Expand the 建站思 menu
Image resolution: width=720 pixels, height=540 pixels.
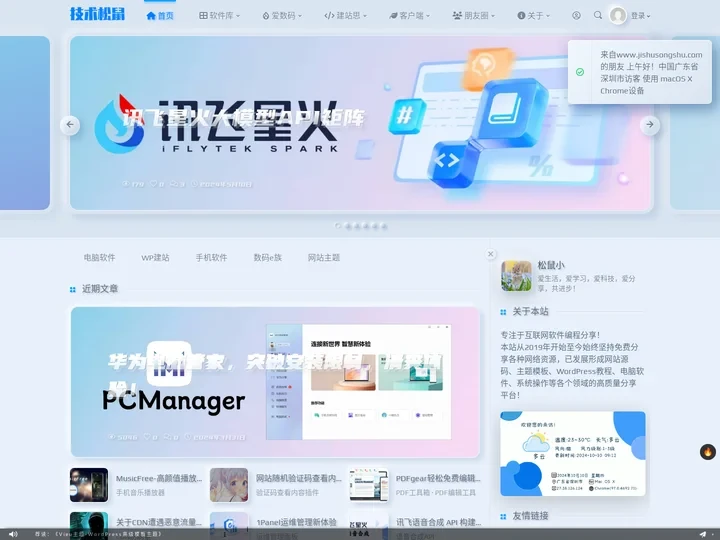pyautogui.click(x=345, y=16)
